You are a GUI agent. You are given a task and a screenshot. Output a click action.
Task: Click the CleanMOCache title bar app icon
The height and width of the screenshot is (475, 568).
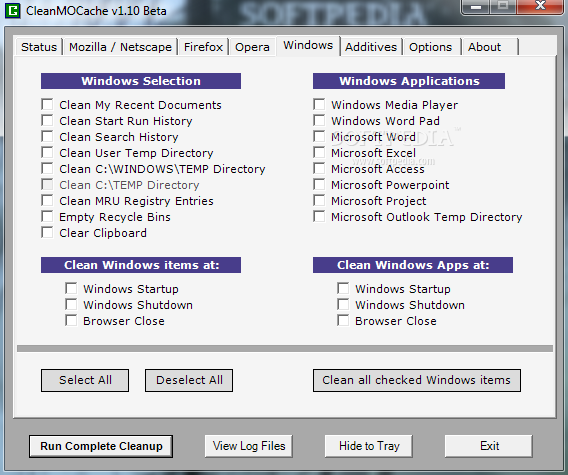pos(13,10)
